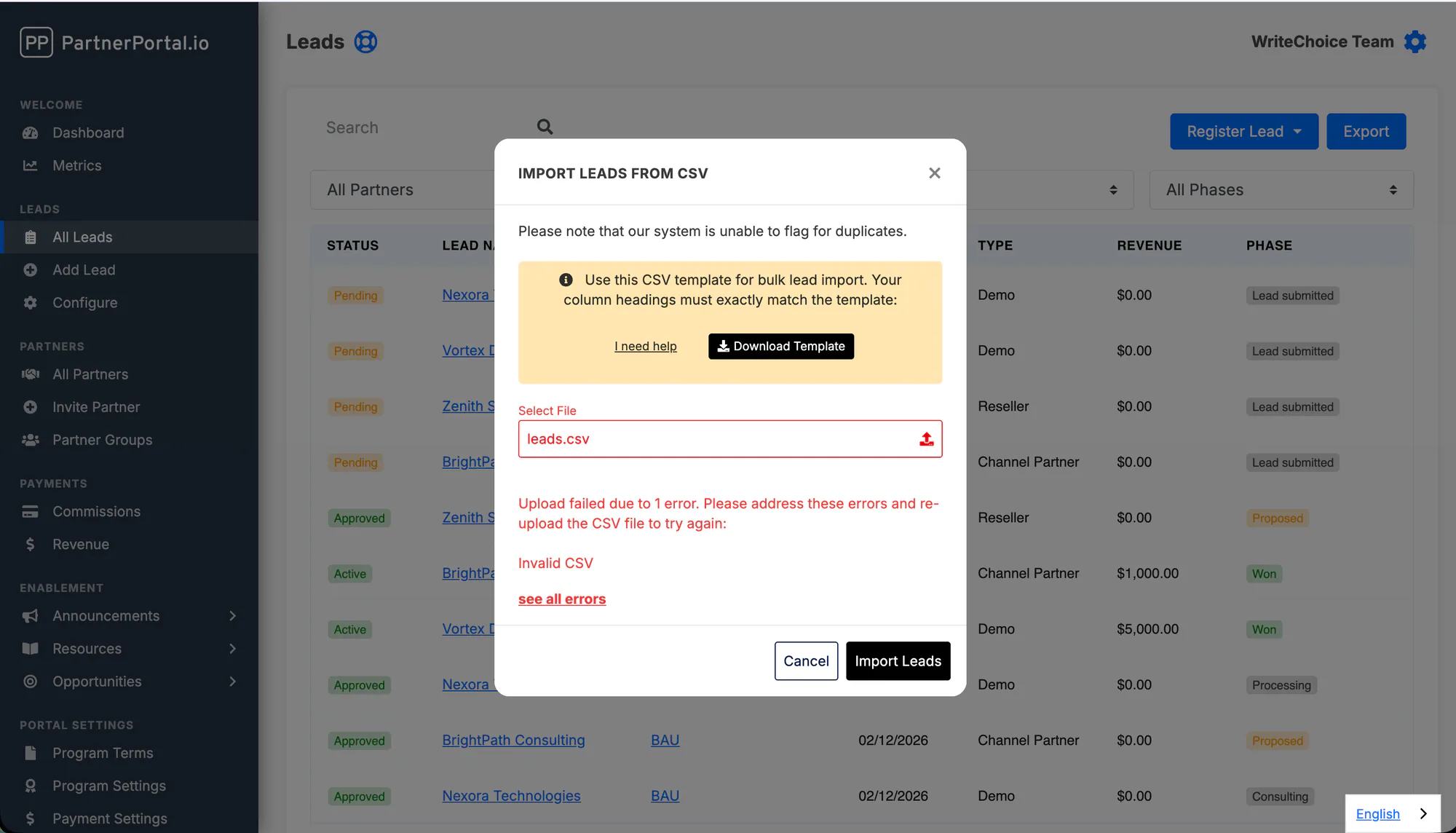The width and height of the screenshot is (1456, 833).
Task: Click the leads.csv file input field
Action: point(729,439)
